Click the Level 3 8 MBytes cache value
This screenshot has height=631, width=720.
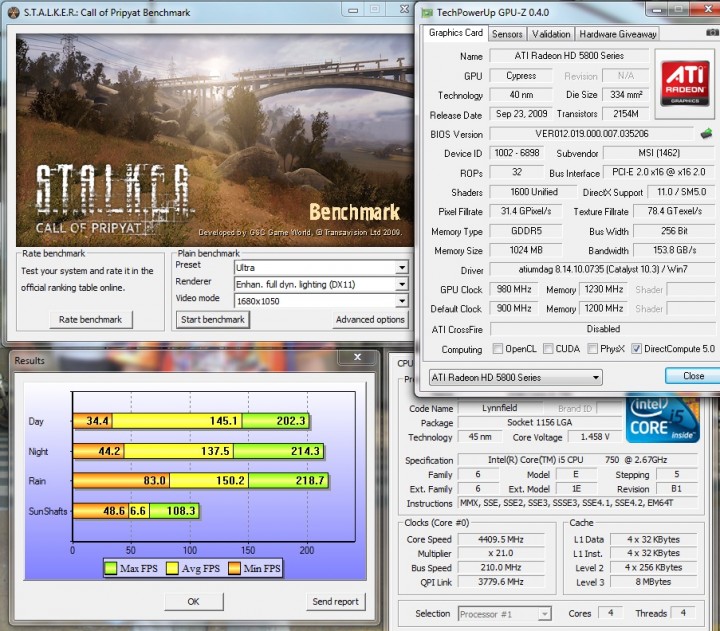(x=653, y=582)
